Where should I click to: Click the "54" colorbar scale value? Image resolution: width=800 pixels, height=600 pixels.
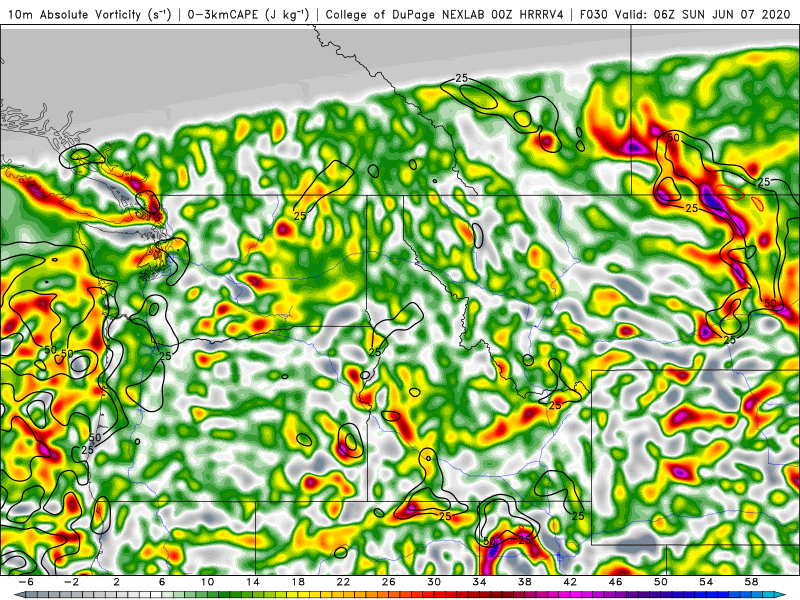coord(706,582)
